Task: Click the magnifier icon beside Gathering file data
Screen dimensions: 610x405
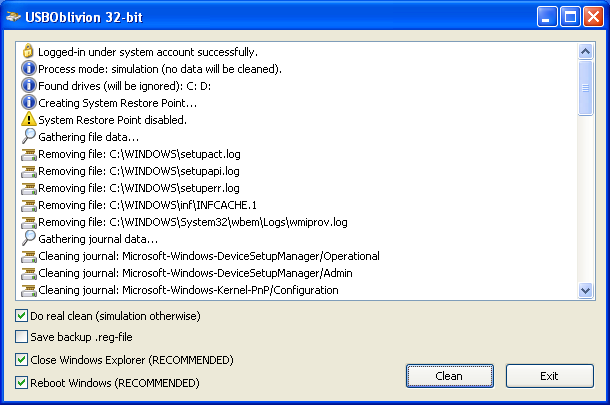Action: click(x=29, y=136)
